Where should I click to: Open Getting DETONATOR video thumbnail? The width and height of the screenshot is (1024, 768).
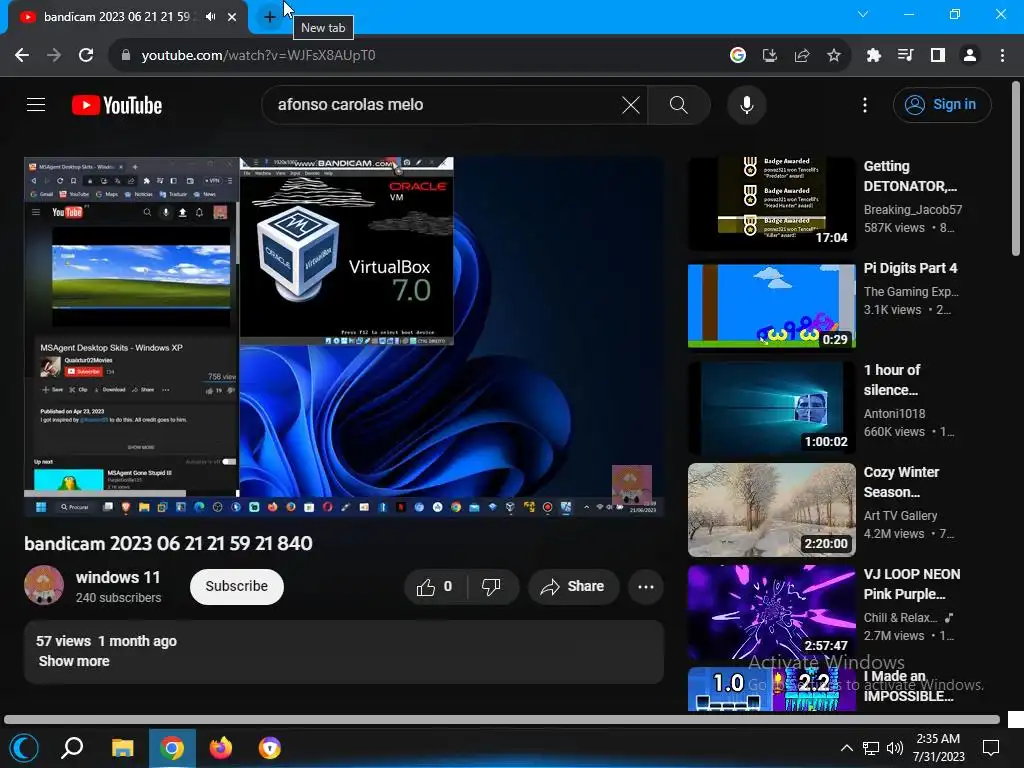pos(771,203)
